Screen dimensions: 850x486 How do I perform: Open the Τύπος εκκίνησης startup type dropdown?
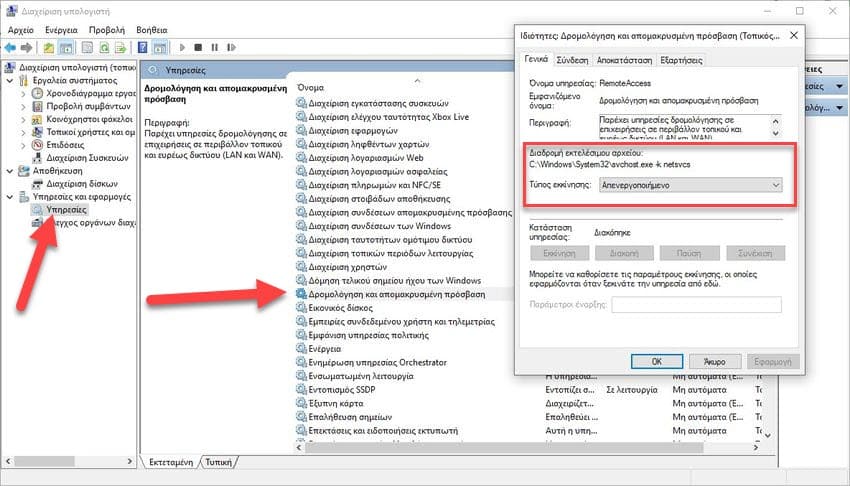click(x=690, y=185)
